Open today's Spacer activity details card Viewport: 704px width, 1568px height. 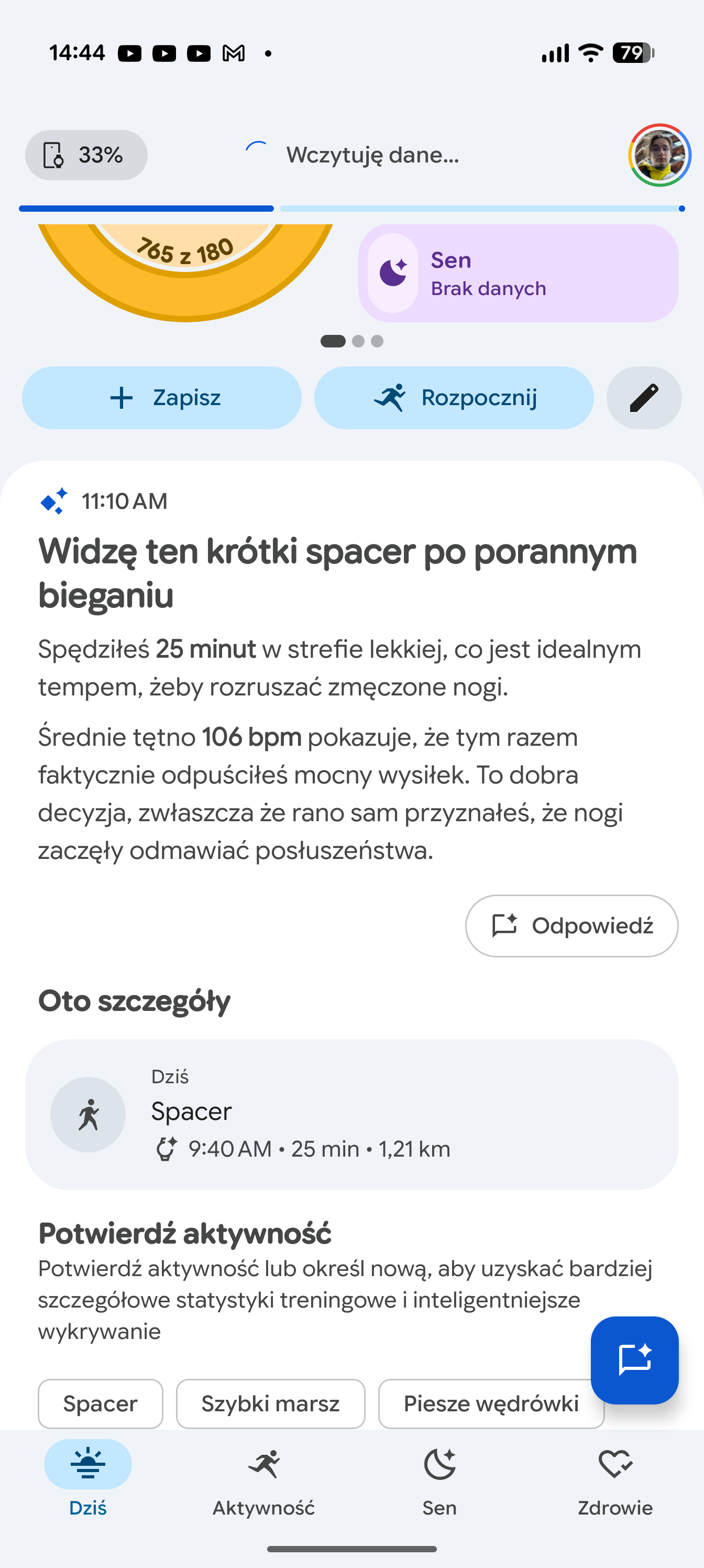click(x=351, y=1115)
